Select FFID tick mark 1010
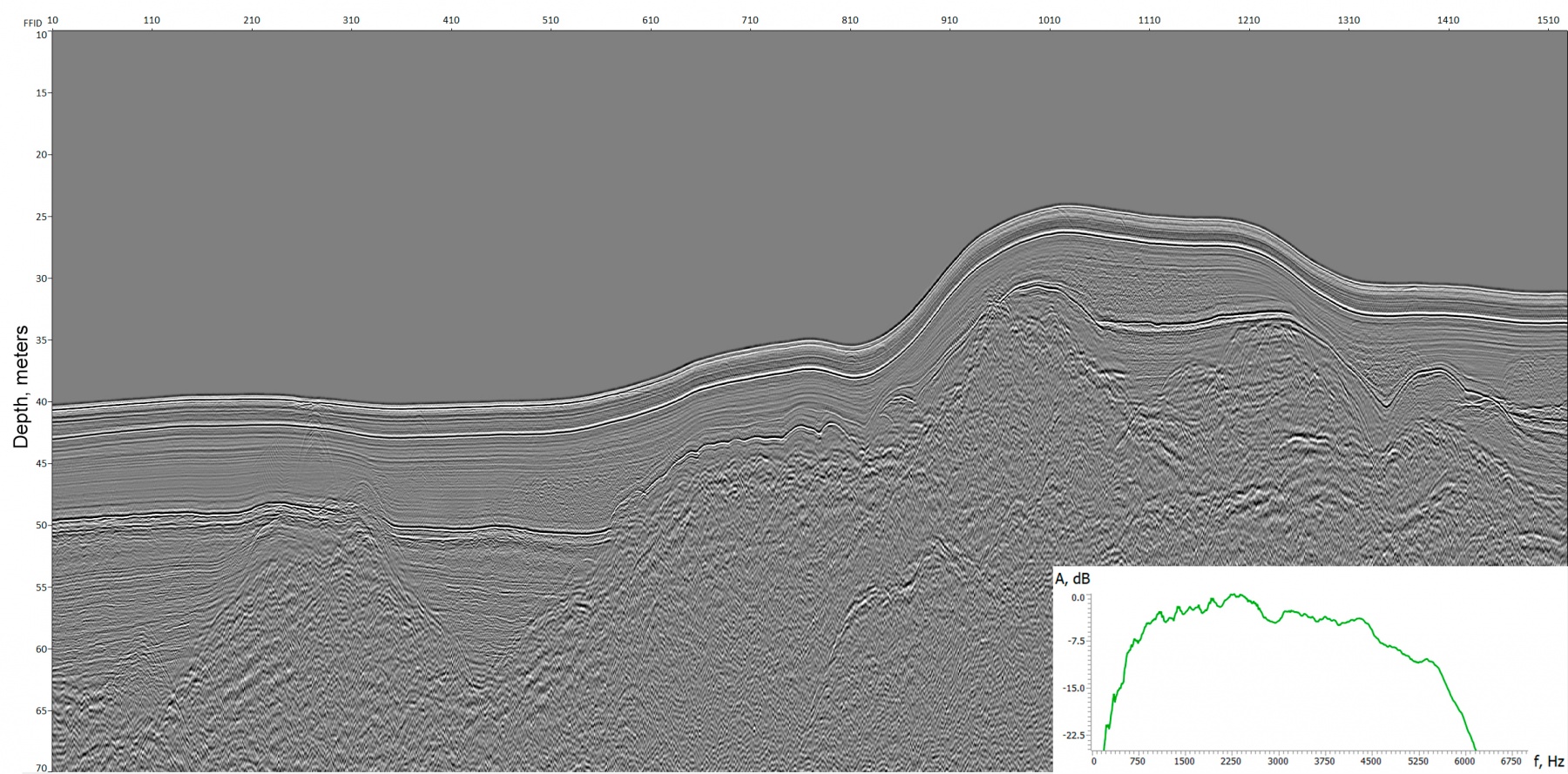Screen dimensions: 1568x774 coord(1049,20)
